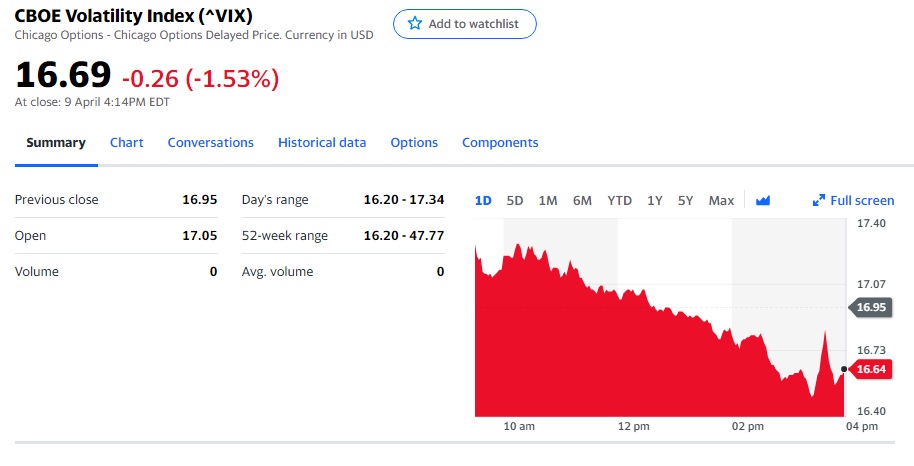
Task: Select the 5D chart range
Action: pos(515,201)
